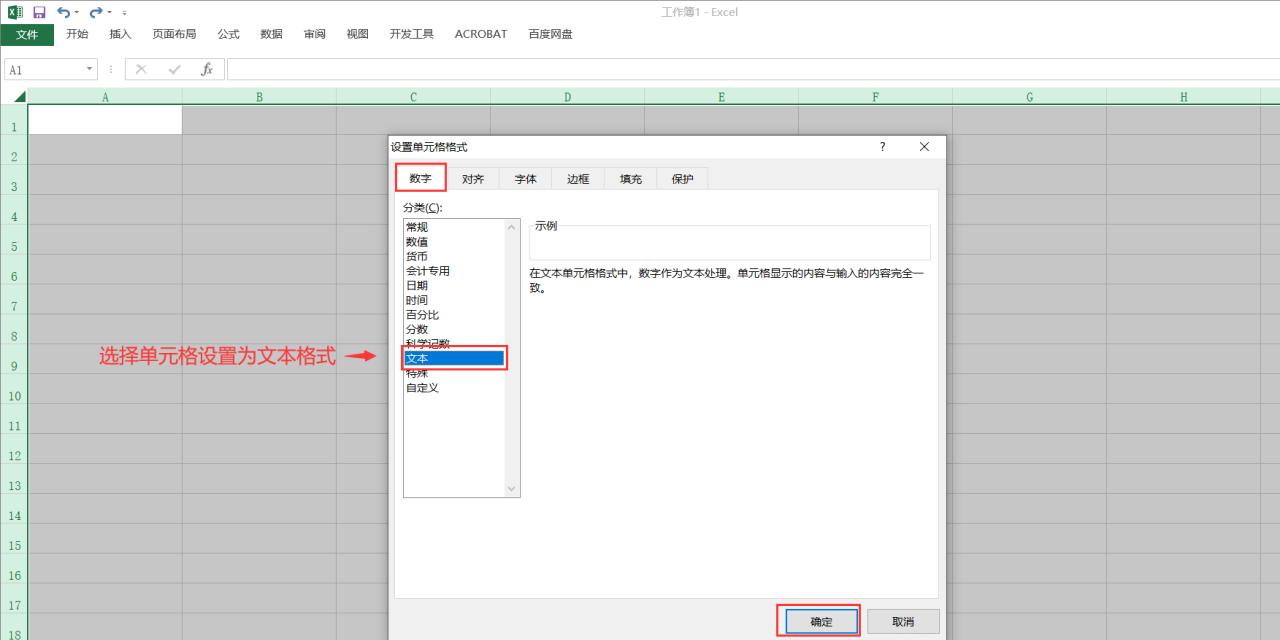Screen dimensions: 1280x640
Task: Click category list scroll down arrow
Action: (x=512, y=489)
